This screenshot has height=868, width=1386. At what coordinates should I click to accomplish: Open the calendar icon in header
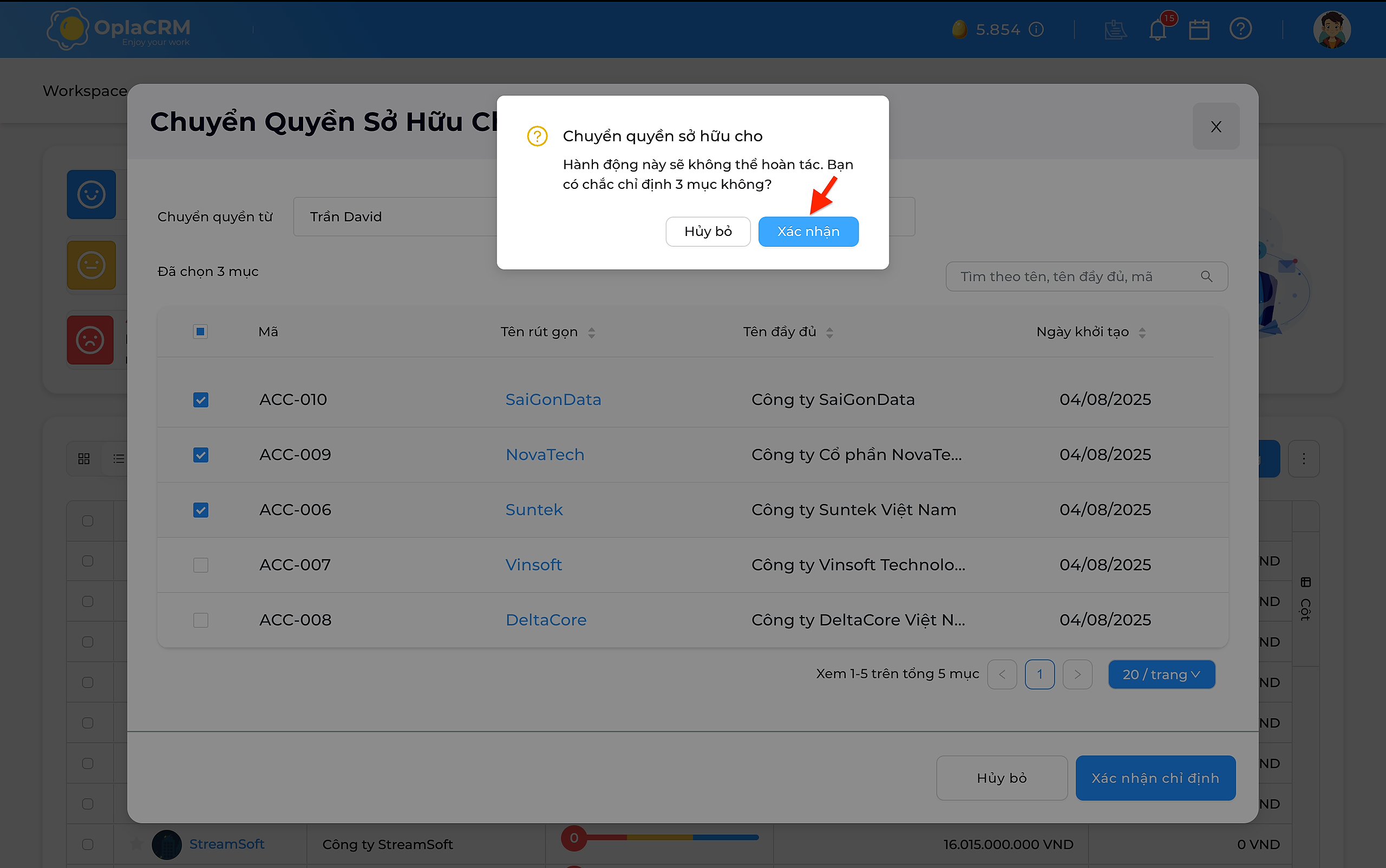click(x=1199, y=29)
